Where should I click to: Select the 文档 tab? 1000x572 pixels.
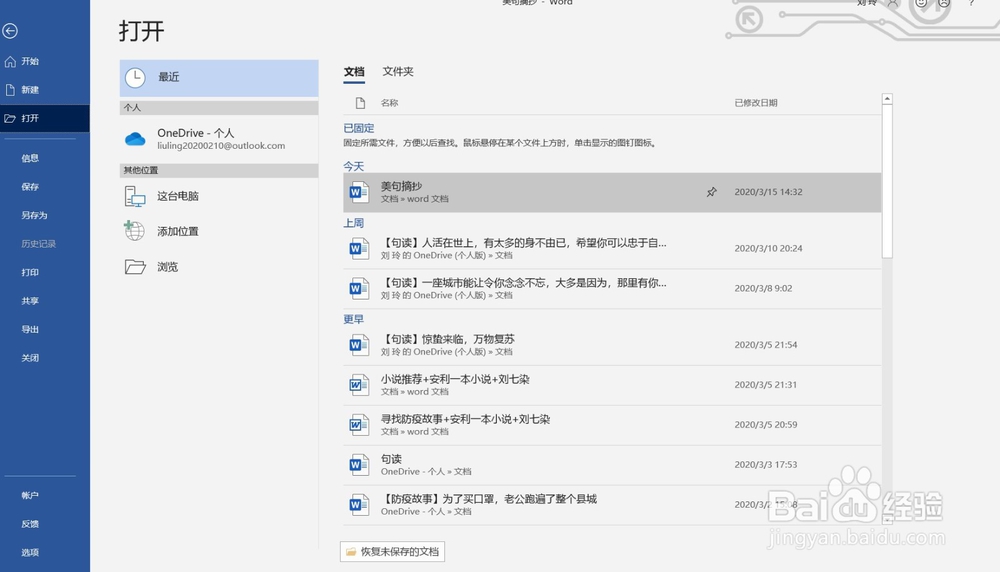[354, 71]
